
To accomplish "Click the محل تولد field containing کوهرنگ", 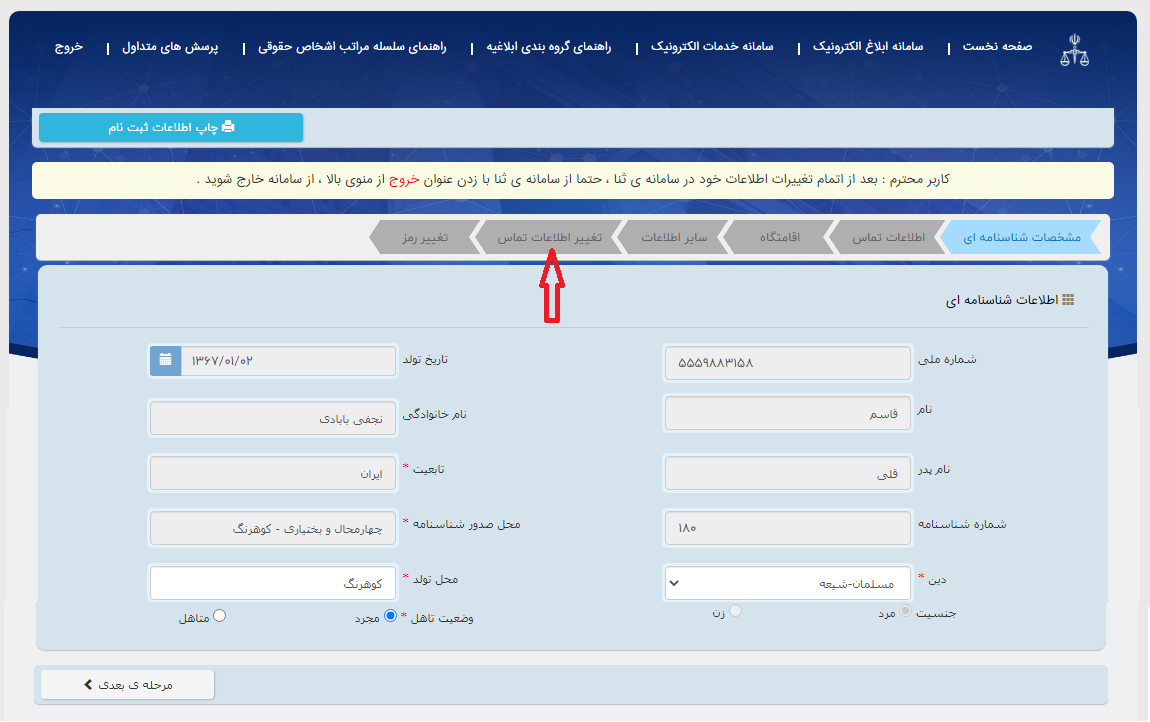I will point(273,583).
